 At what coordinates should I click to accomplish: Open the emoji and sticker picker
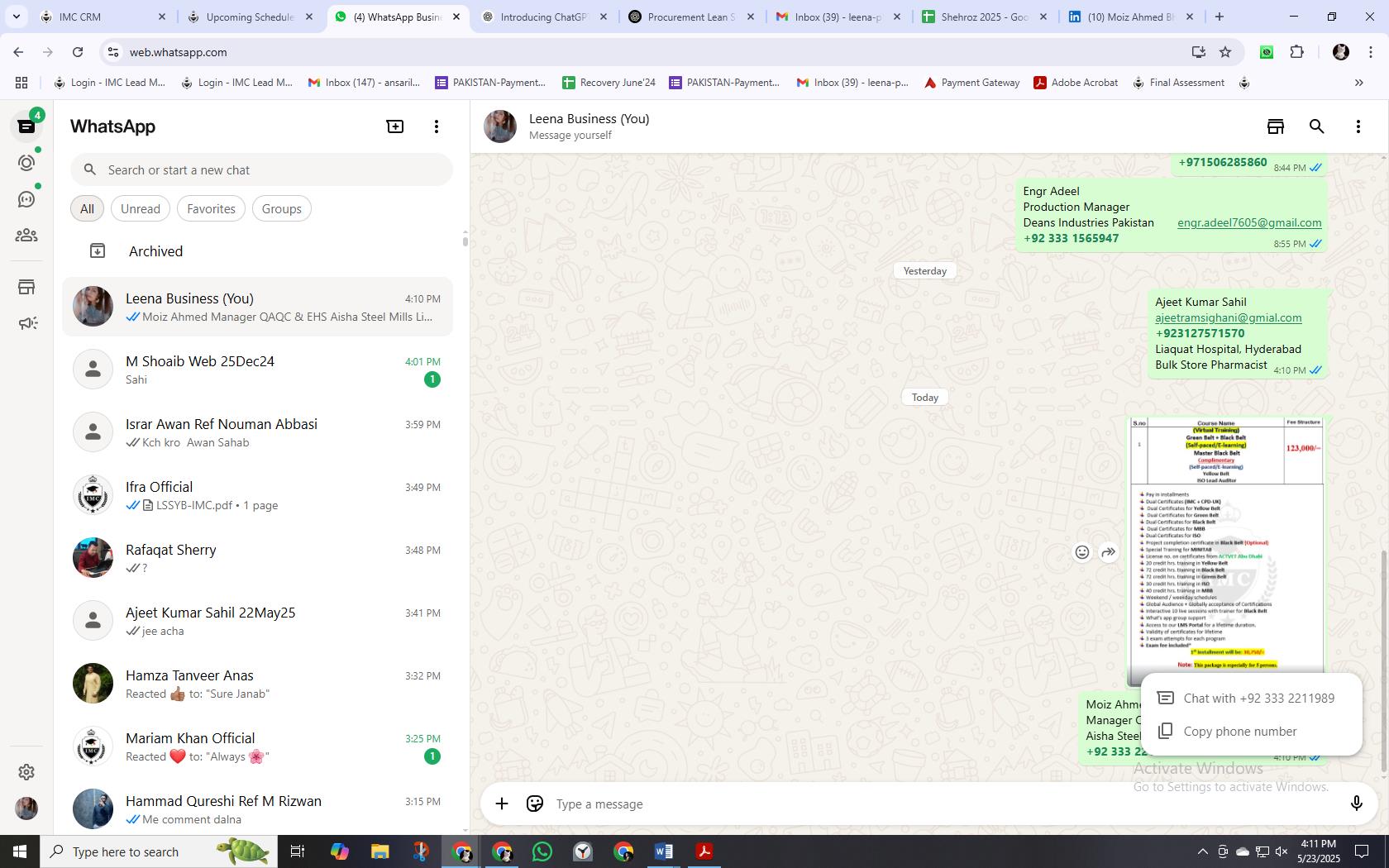535,804
